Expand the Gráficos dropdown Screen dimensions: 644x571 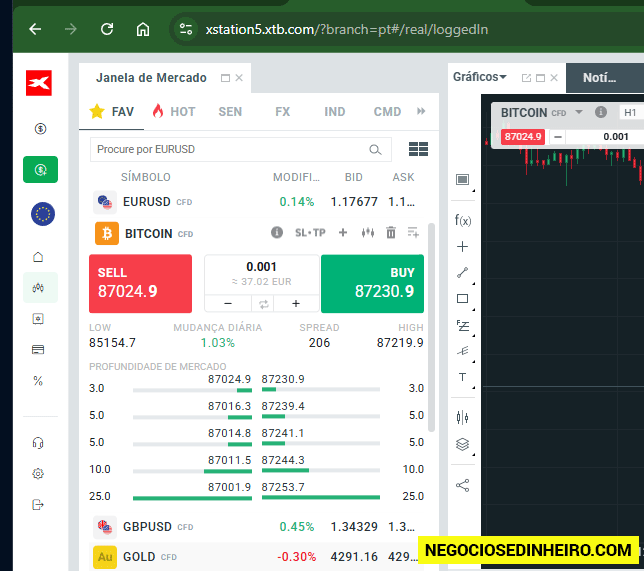tap(480, 77)
